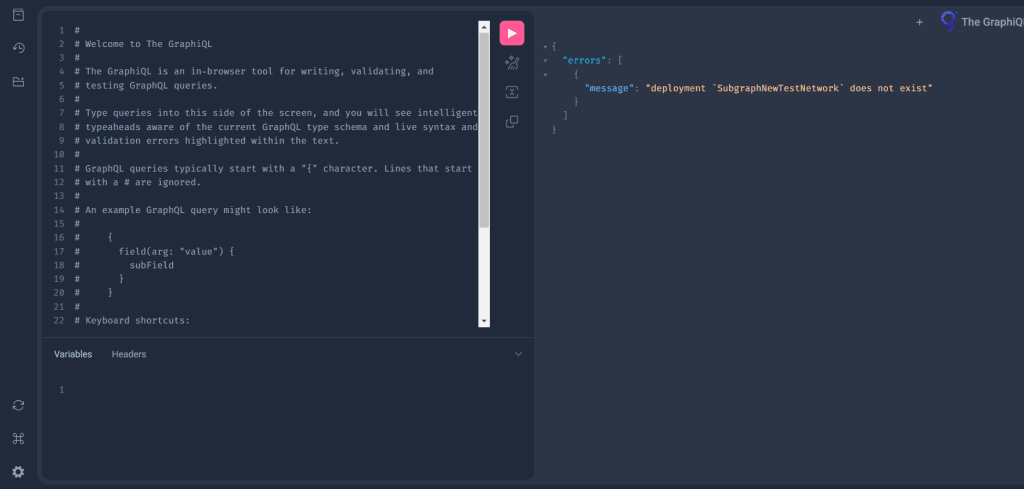
Task: Click the query editor scrollbar thumb
Action: coord(484,130)
